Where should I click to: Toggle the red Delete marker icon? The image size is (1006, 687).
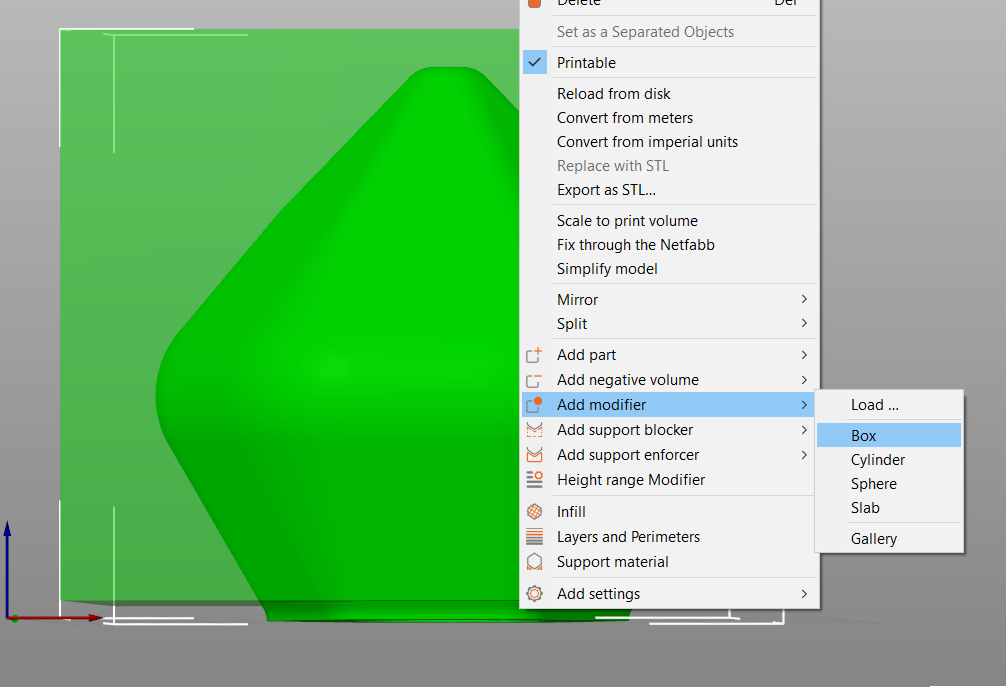tap(534, 4)
